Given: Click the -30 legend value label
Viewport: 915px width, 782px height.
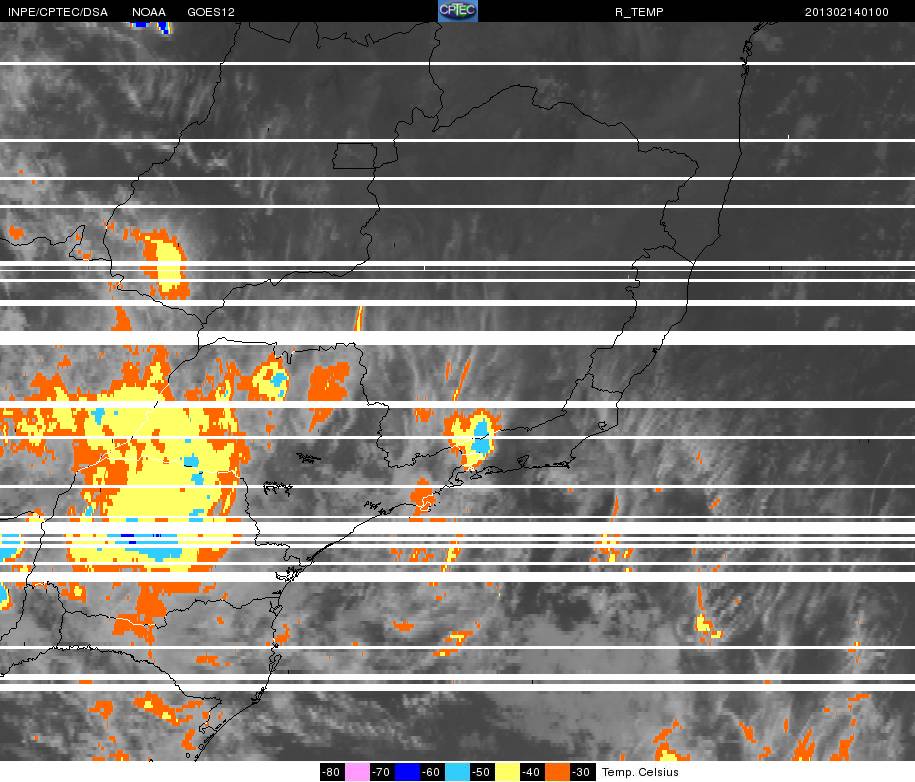Looking at the screenshot, I should pos(582,772).
